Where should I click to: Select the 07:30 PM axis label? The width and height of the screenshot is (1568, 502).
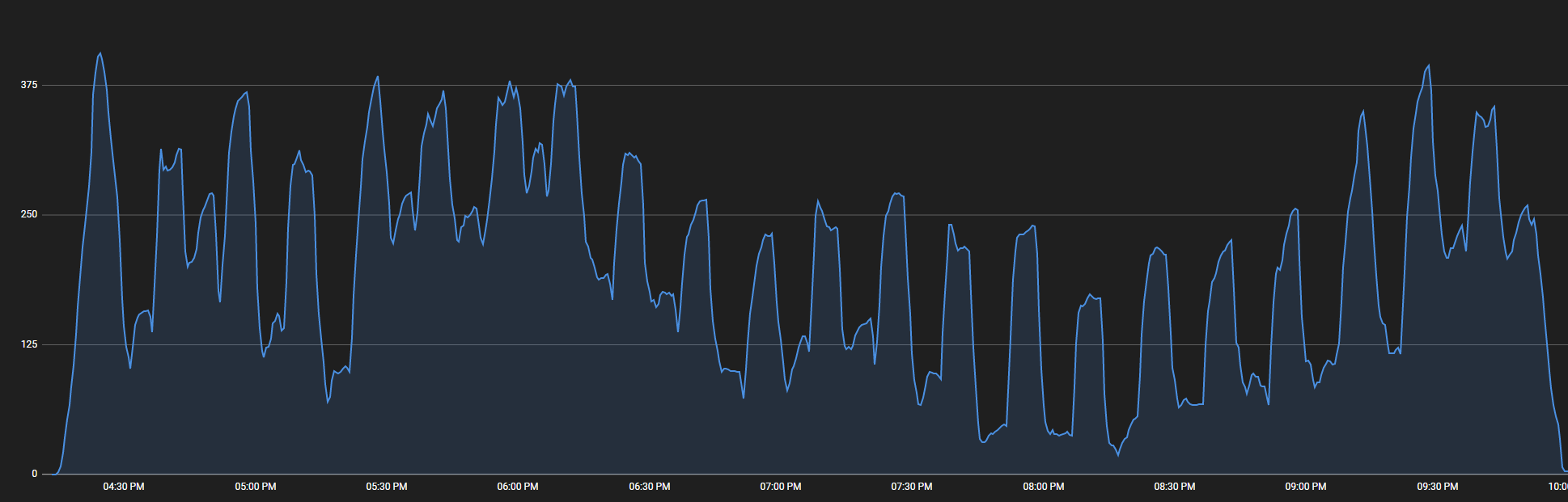tap(912, 487)
